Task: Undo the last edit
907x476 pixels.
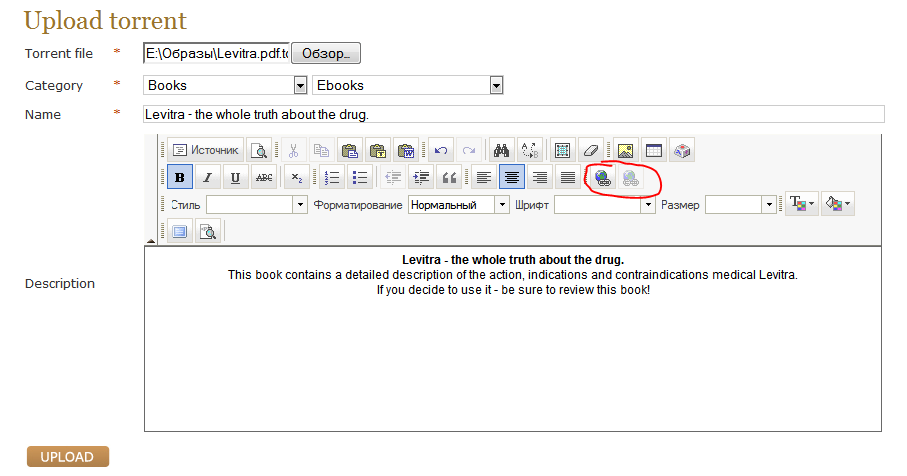Action: (441, 150)
